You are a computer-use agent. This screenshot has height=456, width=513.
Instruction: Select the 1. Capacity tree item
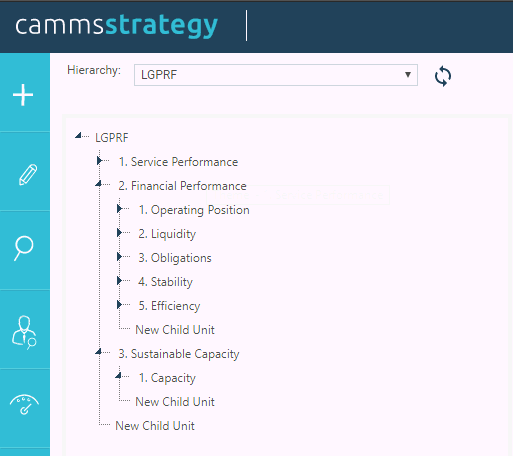tap(167, 378)
